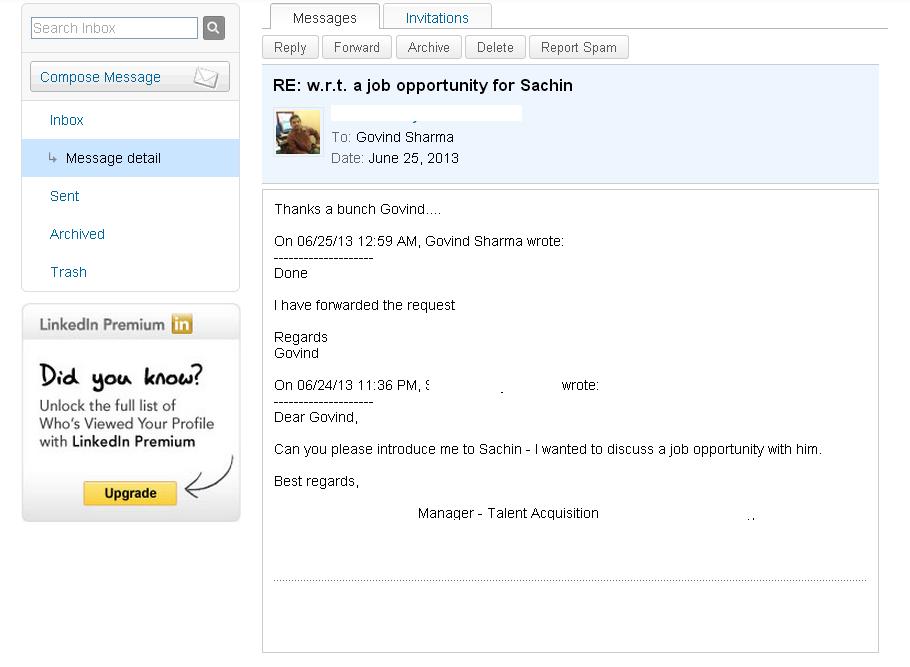Click the arrow icon beside Message detail

(53, 158)
